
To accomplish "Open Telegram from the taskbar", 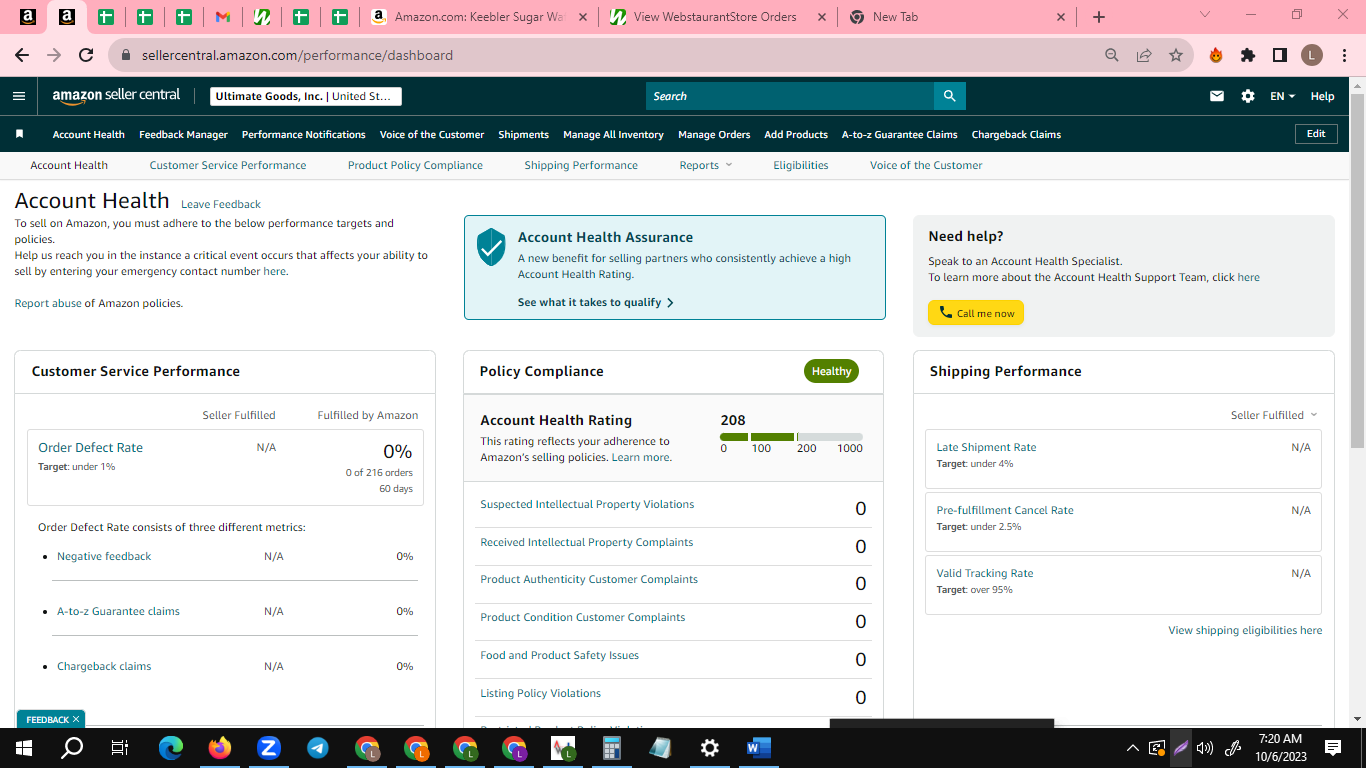I will coord(318,747).
